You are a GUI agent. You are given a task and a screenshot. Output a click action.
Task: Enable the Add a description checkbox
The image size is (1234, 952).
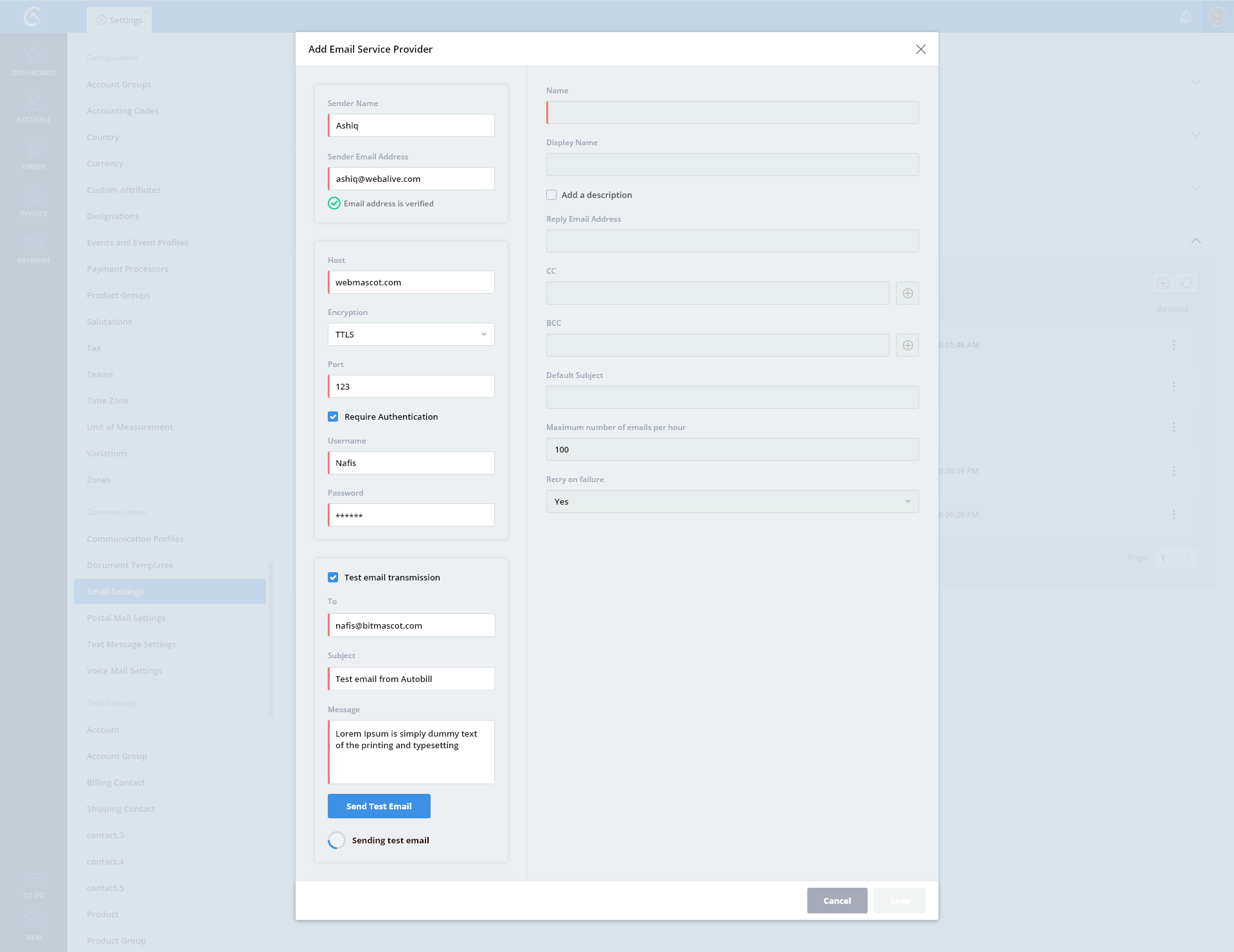pyautogui.click(x=551, y=195)
